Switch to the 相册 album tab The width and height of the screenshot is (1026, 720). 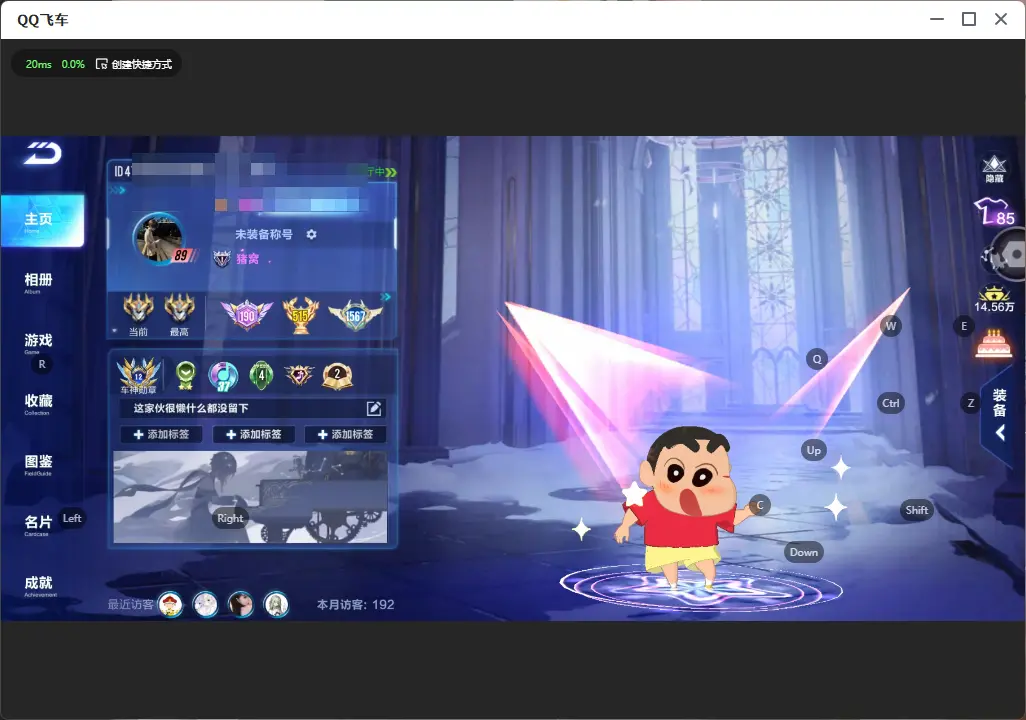coord(38,282)
